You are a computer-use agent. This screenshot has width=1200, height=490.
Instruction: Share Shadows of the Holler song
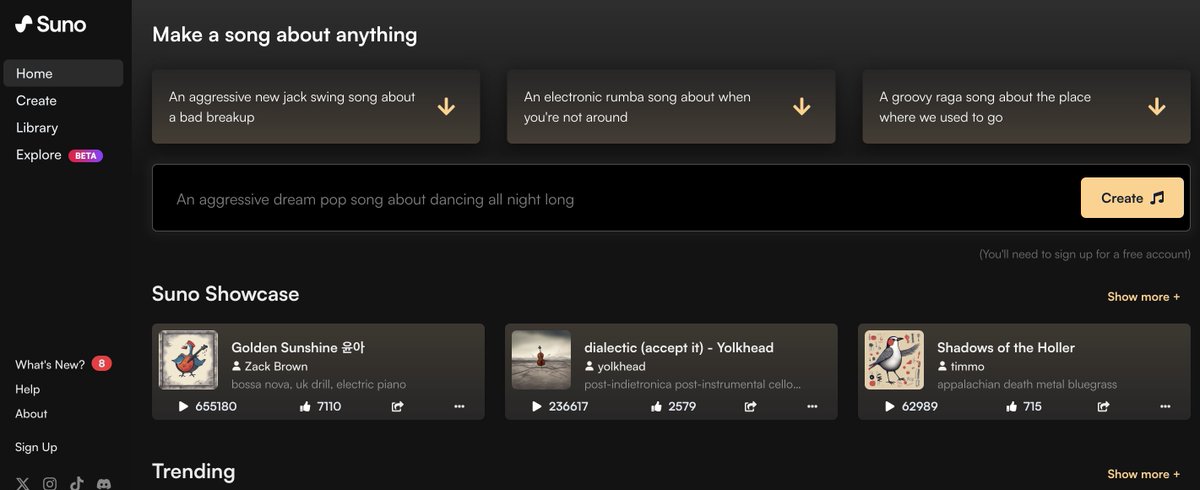point(1103,407)
